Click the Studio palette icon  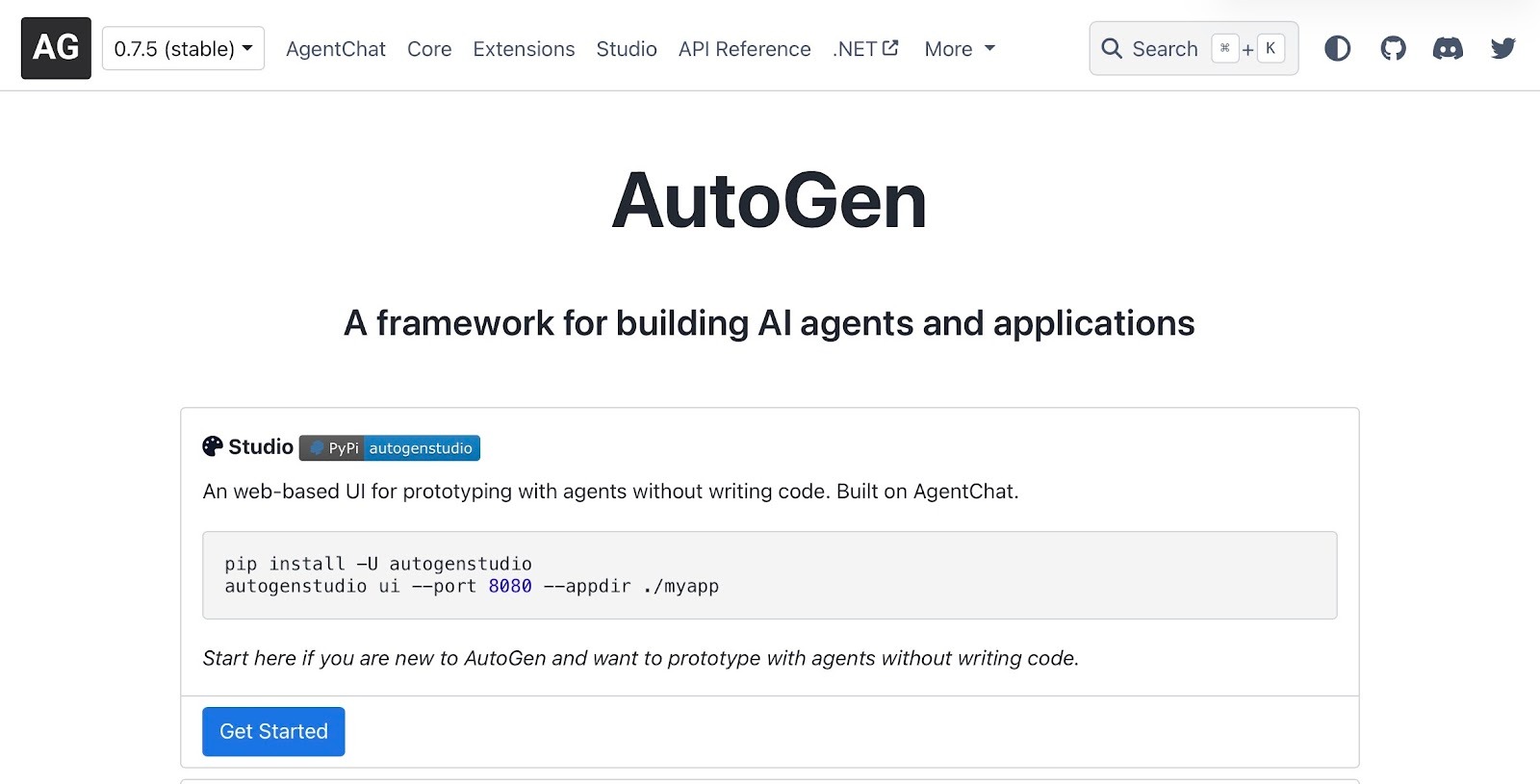(x=213, y=446)
